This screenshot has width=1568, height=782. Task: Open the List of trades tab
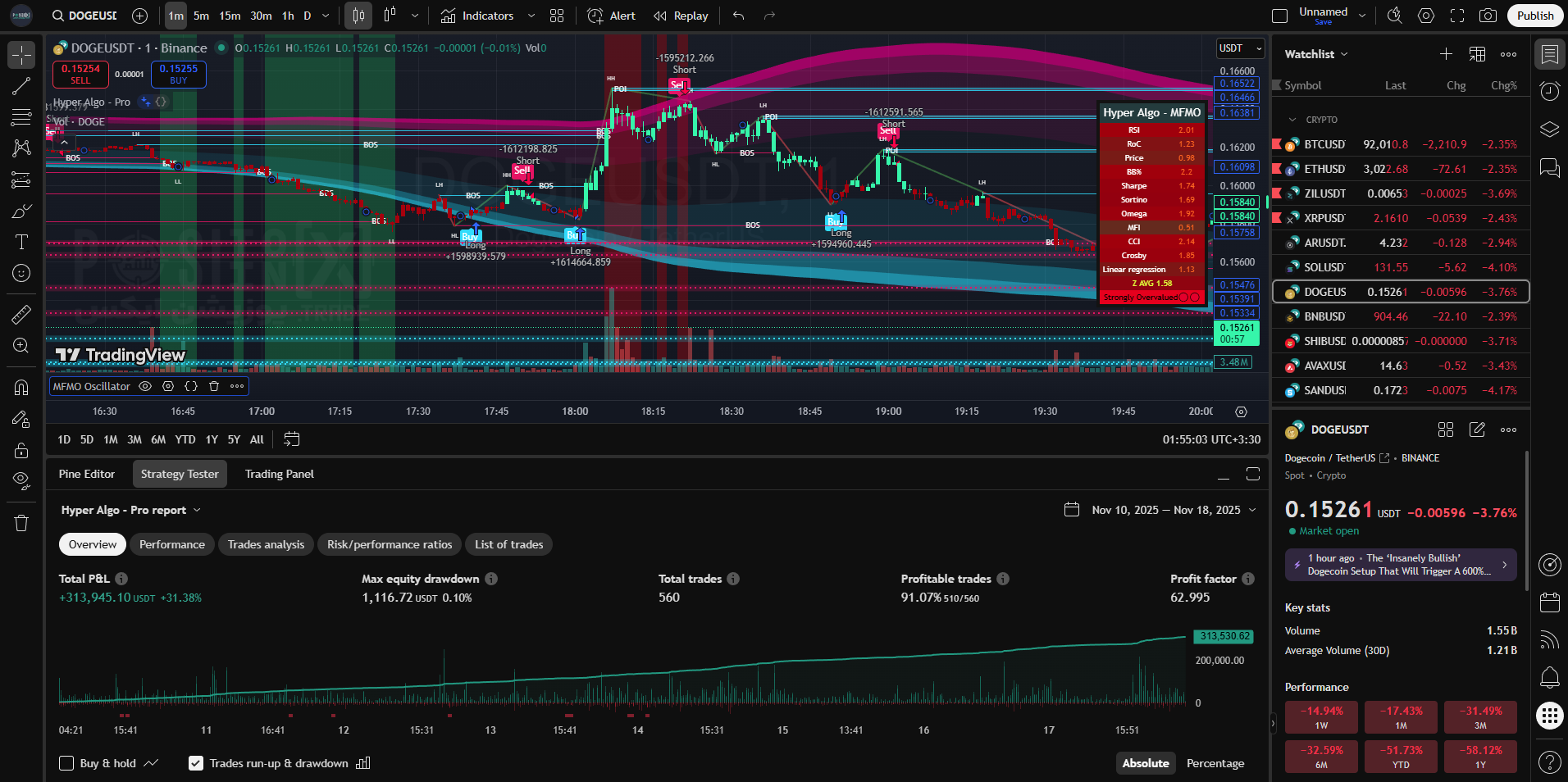pos(508,544)
